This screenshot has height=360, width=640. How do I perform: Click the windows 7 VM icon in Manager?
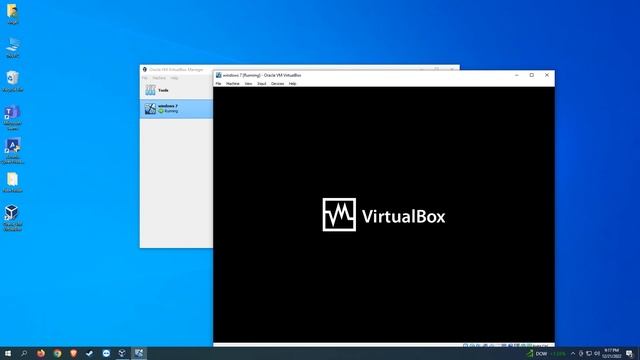point(150,109)
